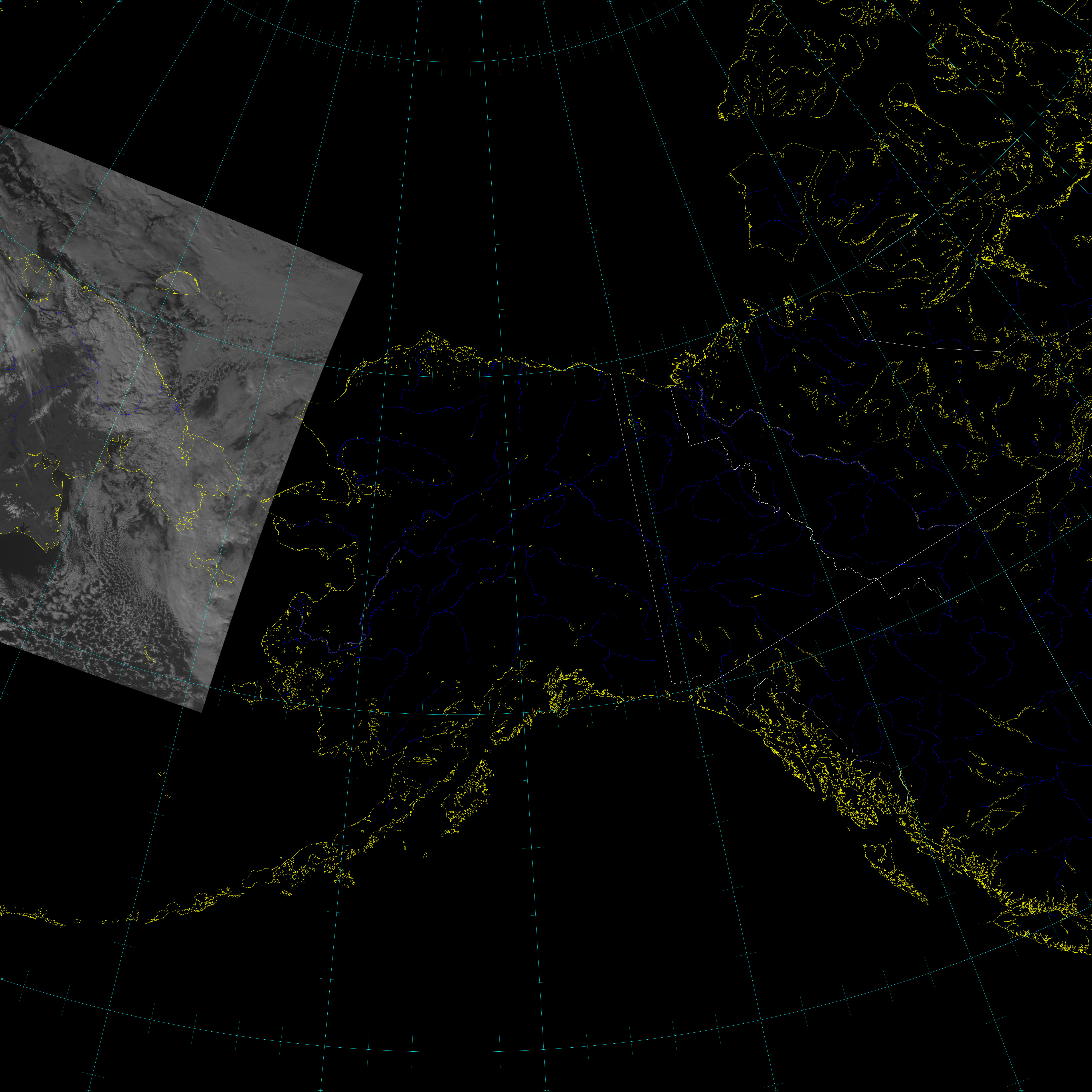The image size is (1092, 1092).
Task: Click the '150W' longitude label at top
Action: (480, 2)
